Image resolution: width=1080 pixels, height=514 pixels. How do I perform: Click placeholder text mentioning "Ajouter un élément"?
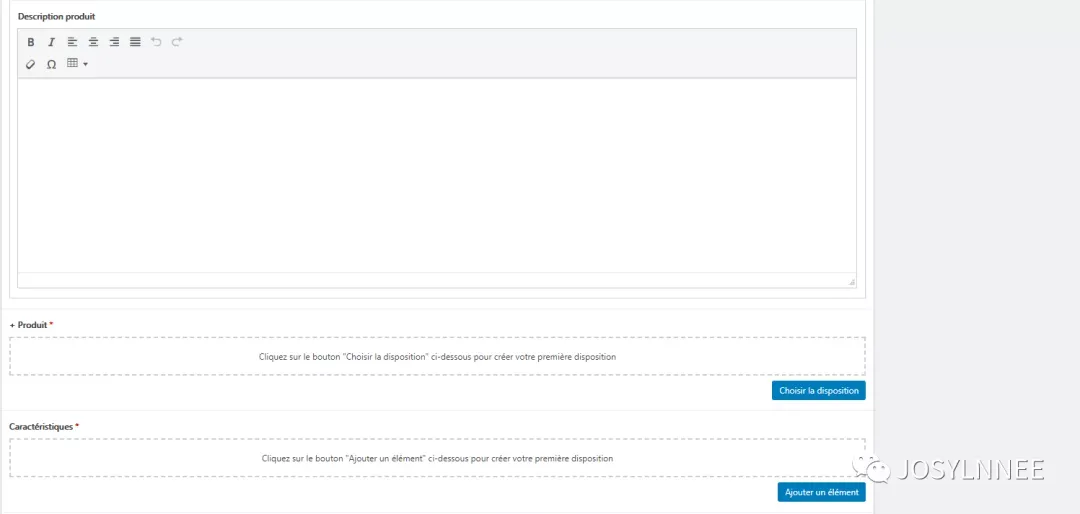437,458
